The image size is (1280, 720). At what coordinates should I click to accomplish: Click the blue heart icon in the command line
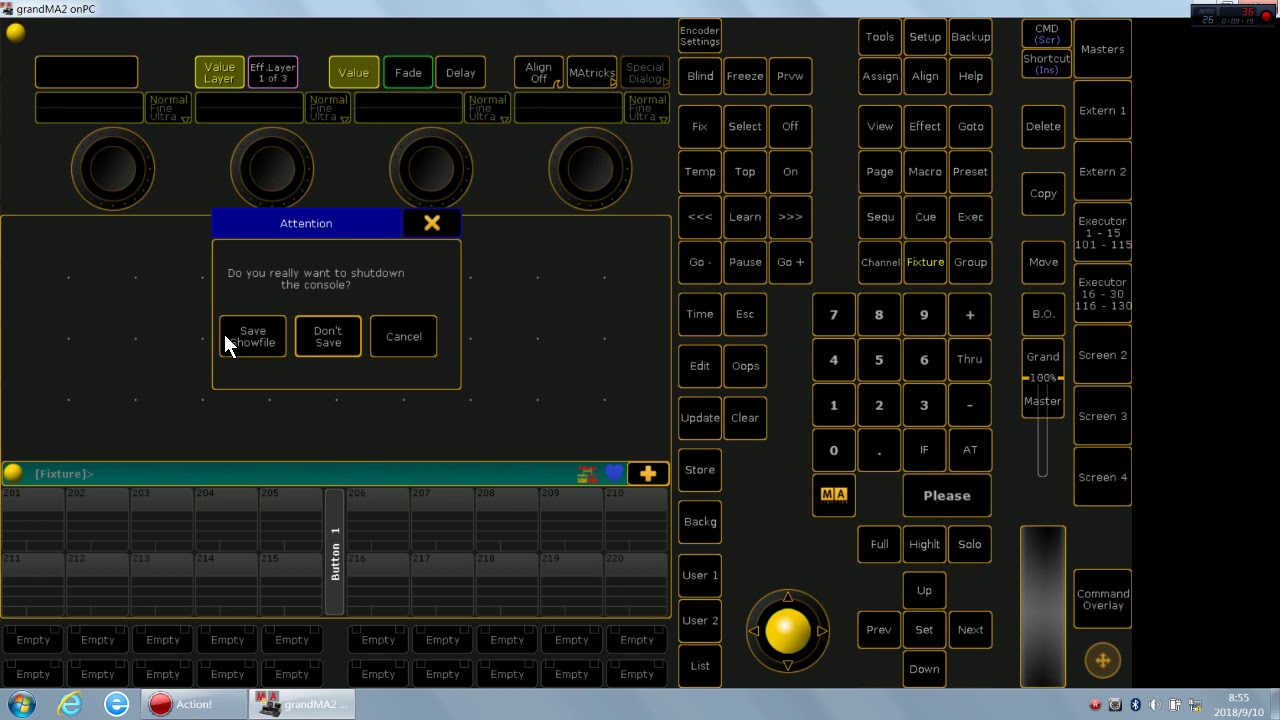614,474
